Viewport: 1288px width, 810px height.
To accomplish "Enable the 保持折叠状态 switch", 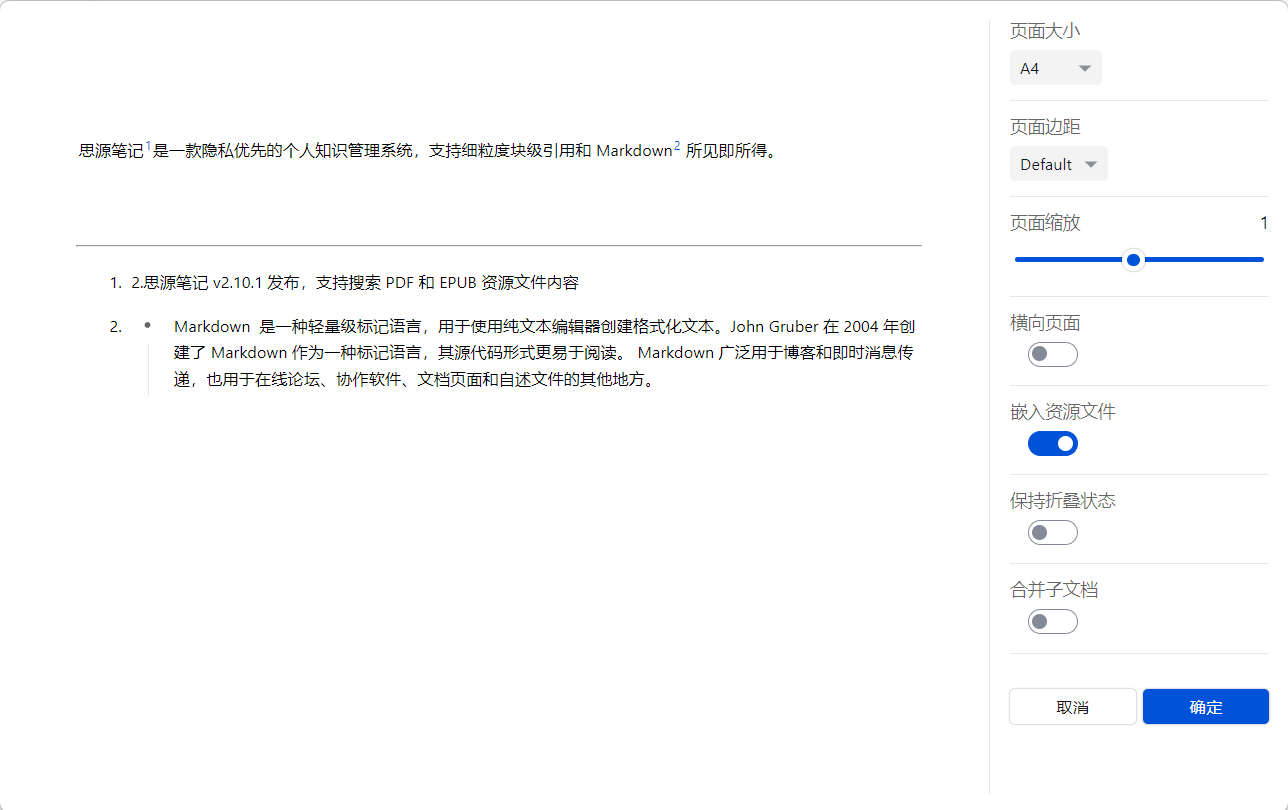I will click(x=1052, y=532).
